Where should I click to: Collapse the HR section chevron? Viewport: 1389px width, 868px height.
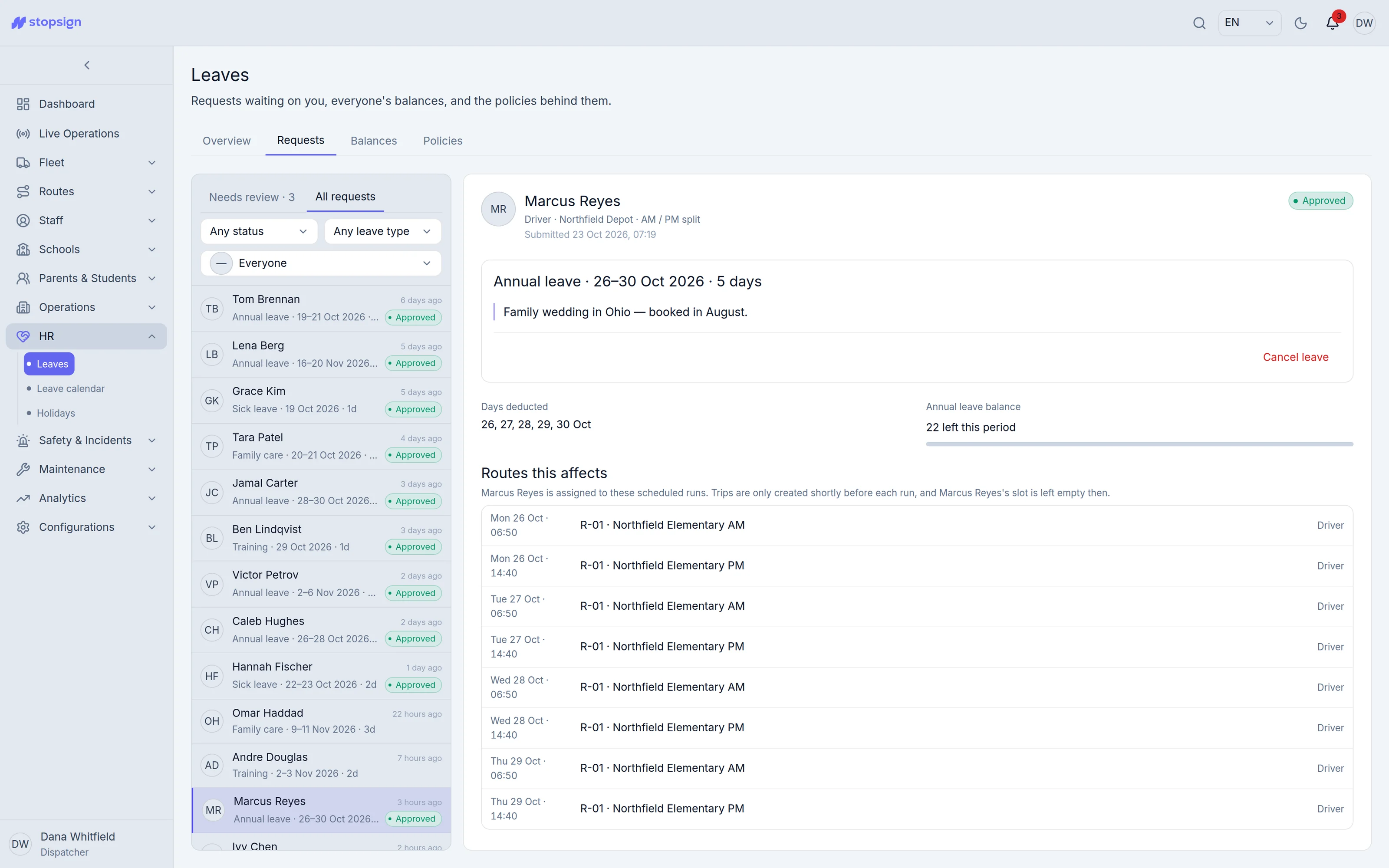tap(152, 336)
